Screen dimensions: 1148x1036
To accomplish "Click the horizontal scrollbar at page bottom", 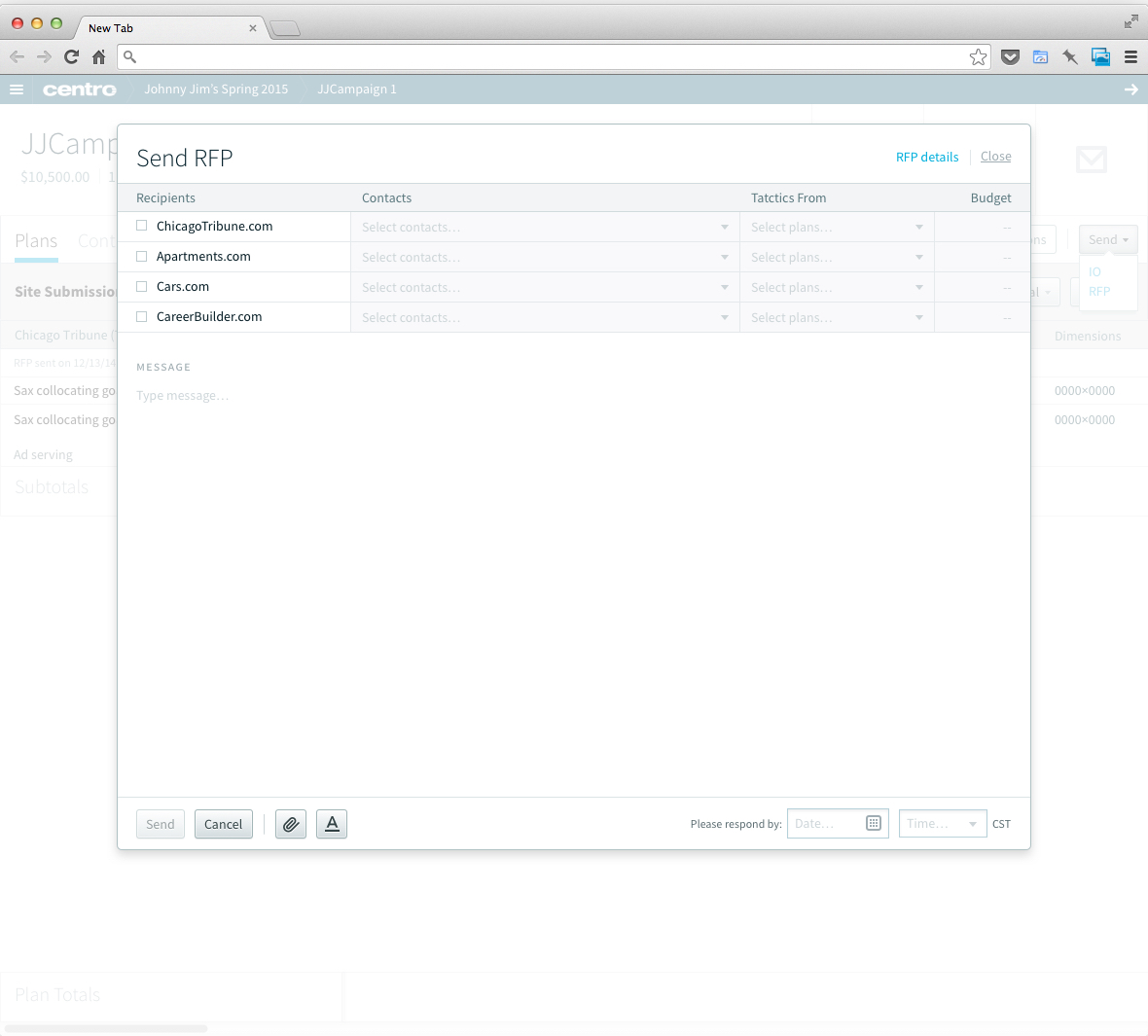I will tap(105, 1028).
